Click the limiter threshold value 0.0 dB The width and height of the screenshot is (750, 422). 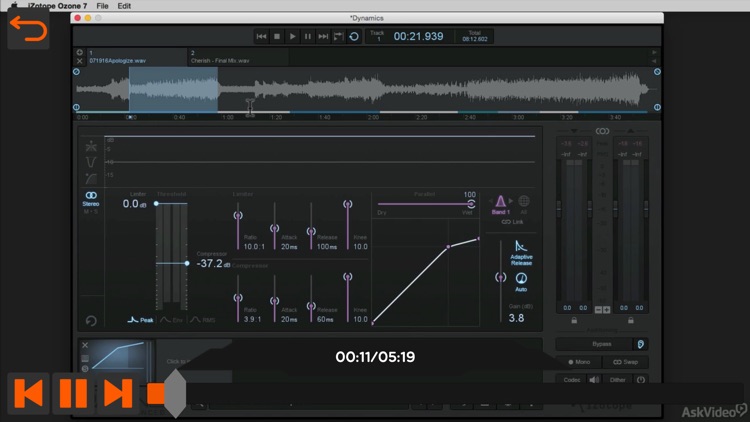pyautogui.click(x=134, y=204)
